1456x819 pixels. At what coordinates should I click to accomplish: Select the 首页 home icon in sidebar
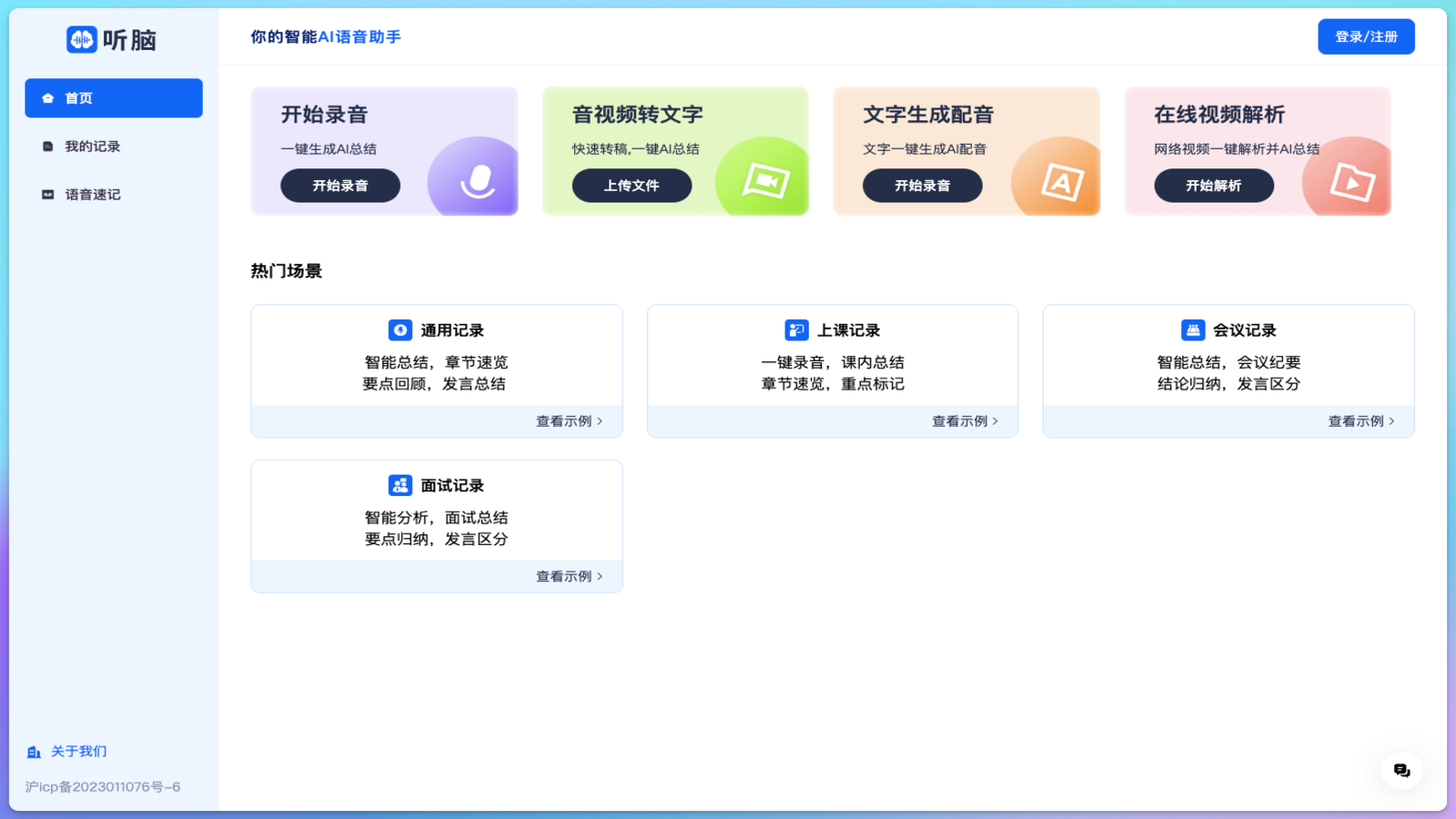click(49, 97)
